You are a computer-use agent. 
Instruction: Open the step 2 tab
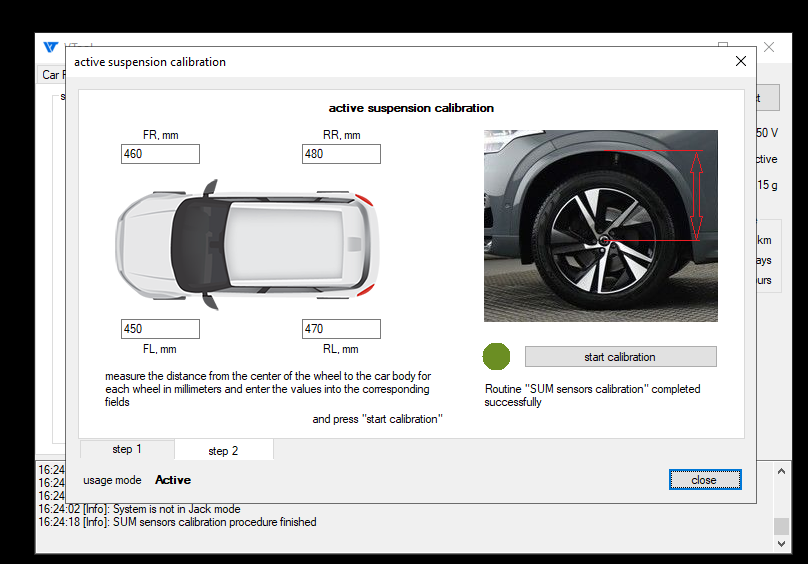click(x=223, y=451)
